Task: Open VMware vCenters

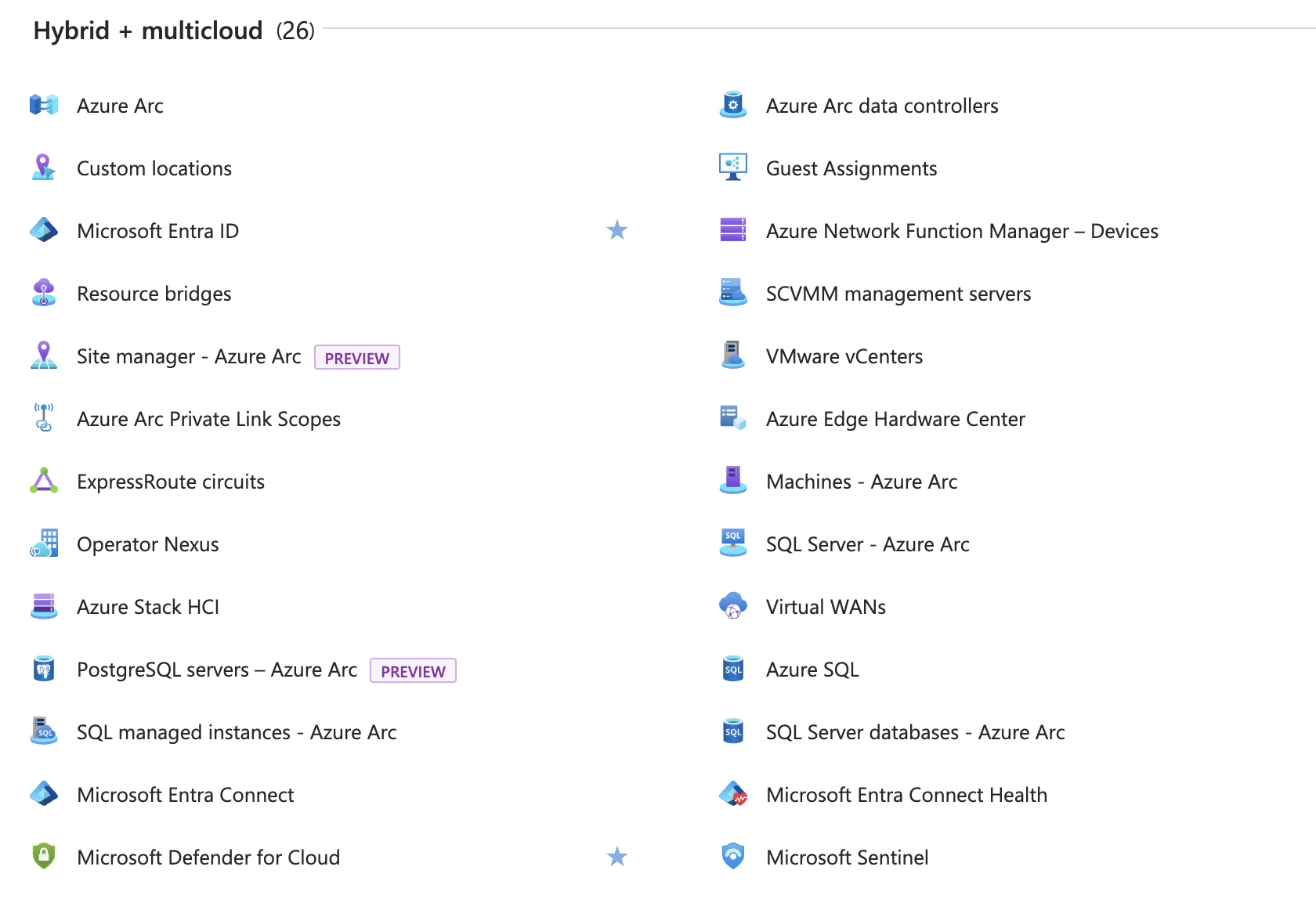Action: tap(844, 356)
